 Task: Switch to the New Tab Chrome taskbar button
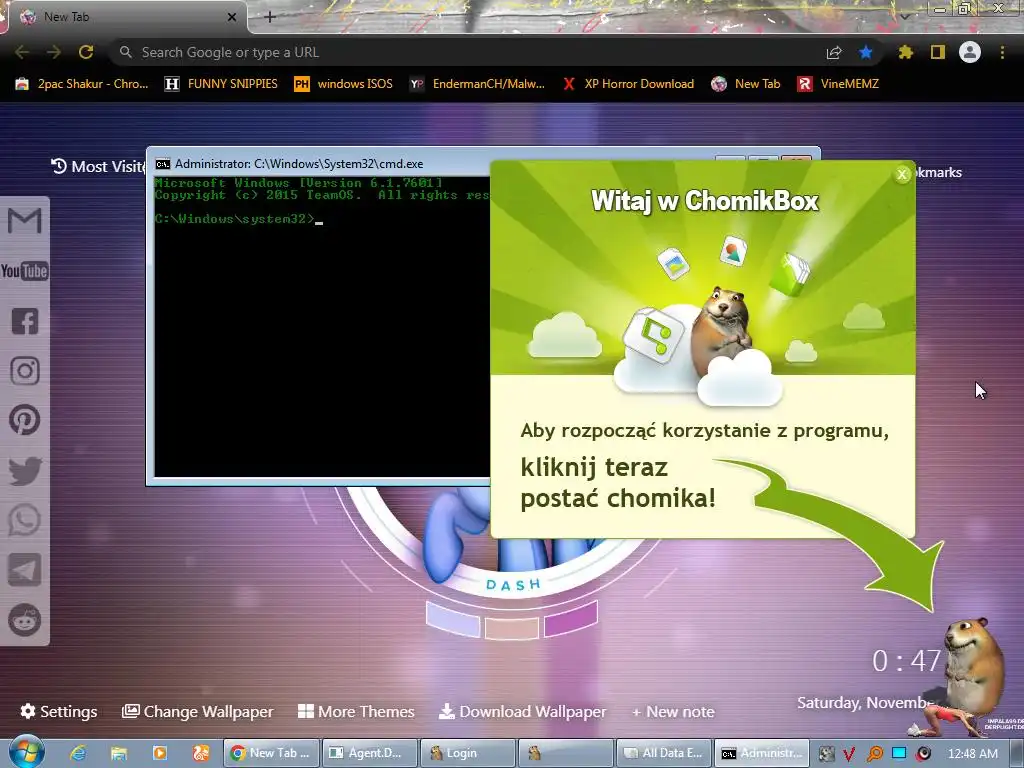pyautogui.click(x=271, y=753)
